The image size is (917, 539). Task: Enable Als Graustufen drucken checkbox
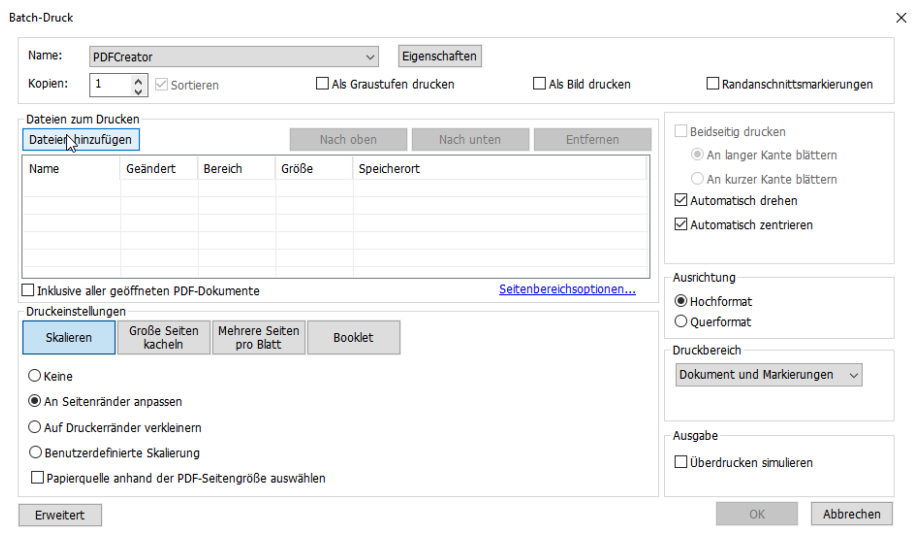(x=322, y=84)
